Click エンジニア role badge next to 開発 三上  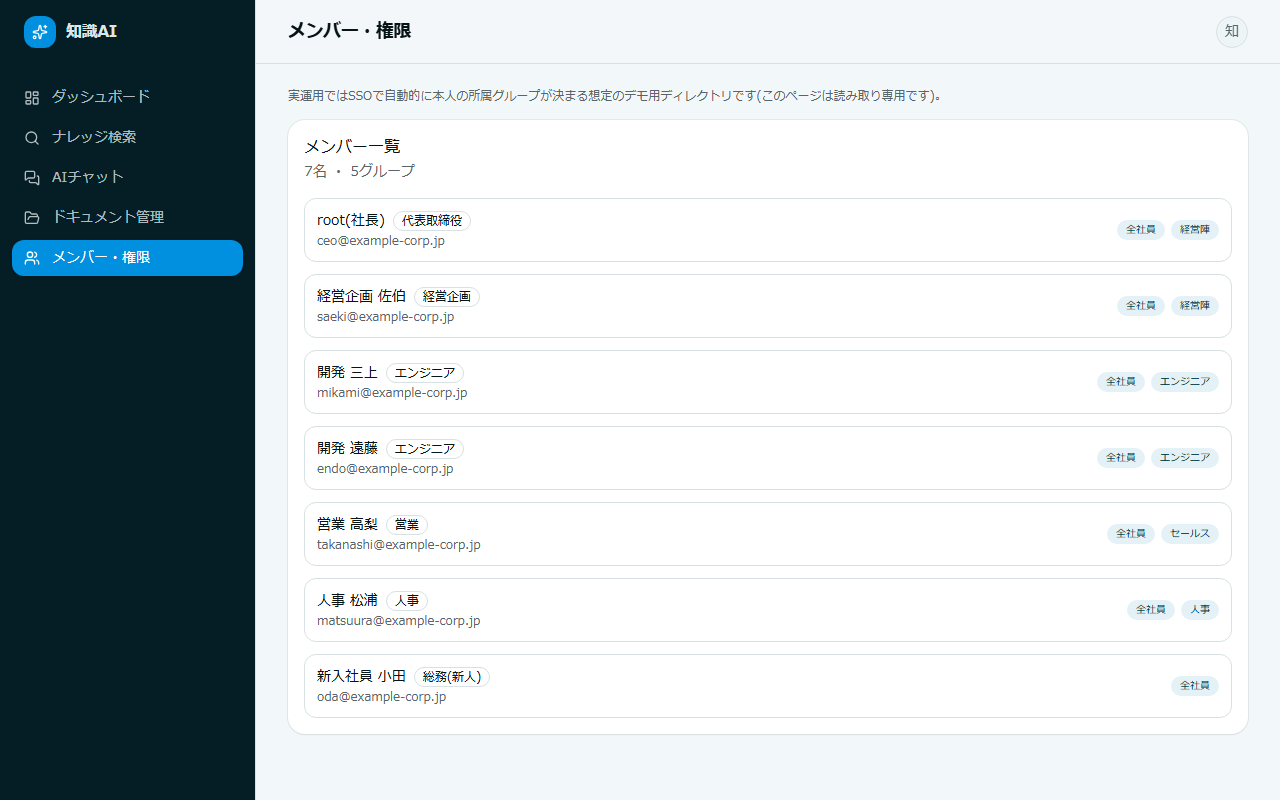pos(425,373)
